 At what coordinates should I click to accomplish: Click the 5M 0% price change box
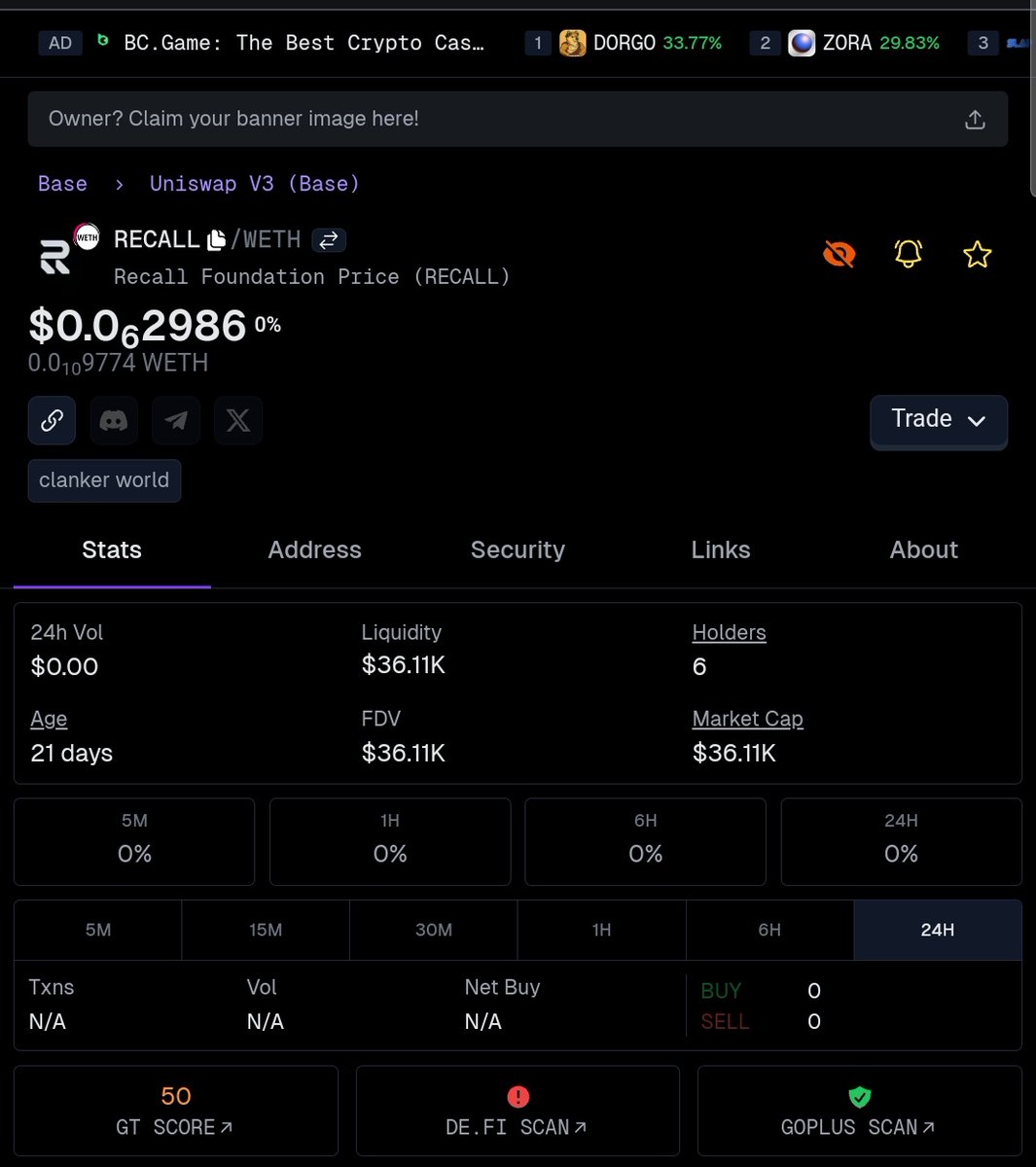click(x=134, y=842)
